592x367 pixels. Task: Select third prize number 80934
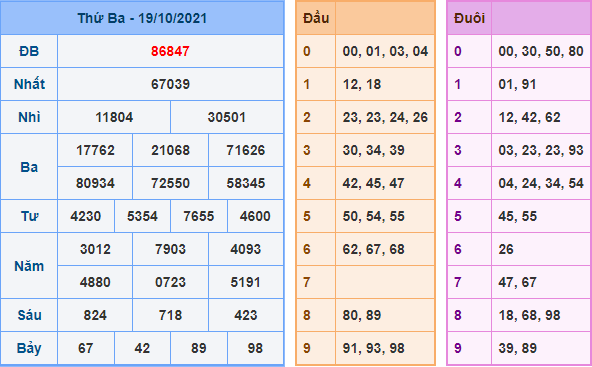tap(95, 184)
